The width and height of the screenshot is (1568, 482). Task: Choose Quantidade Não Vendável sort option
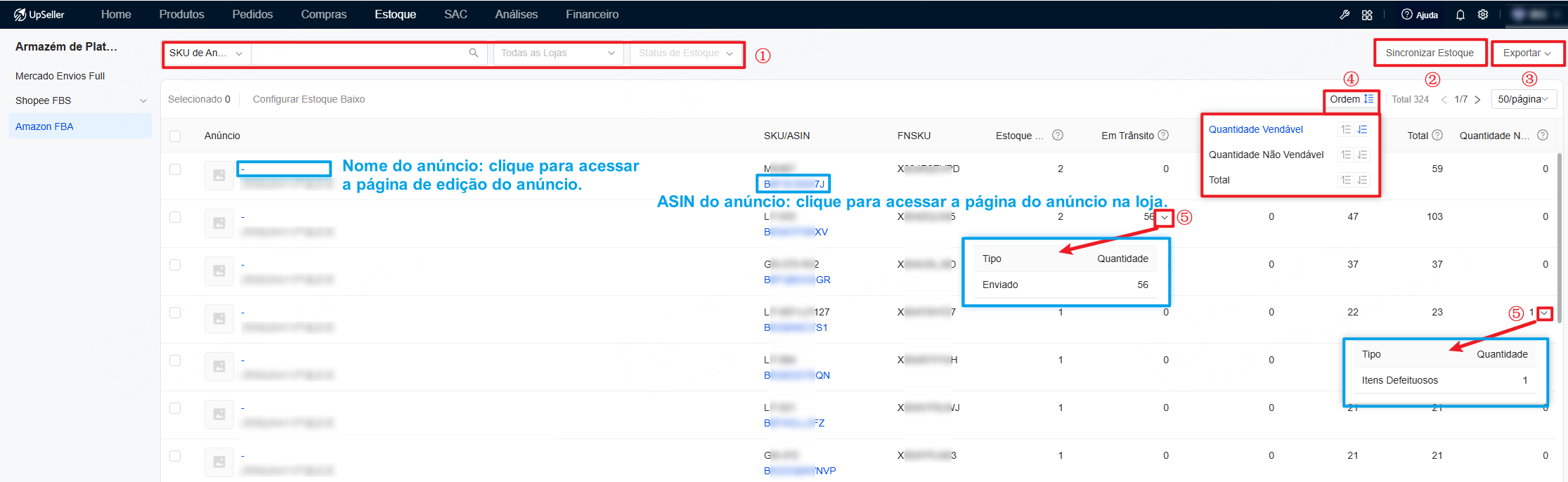pos(1266,155)
